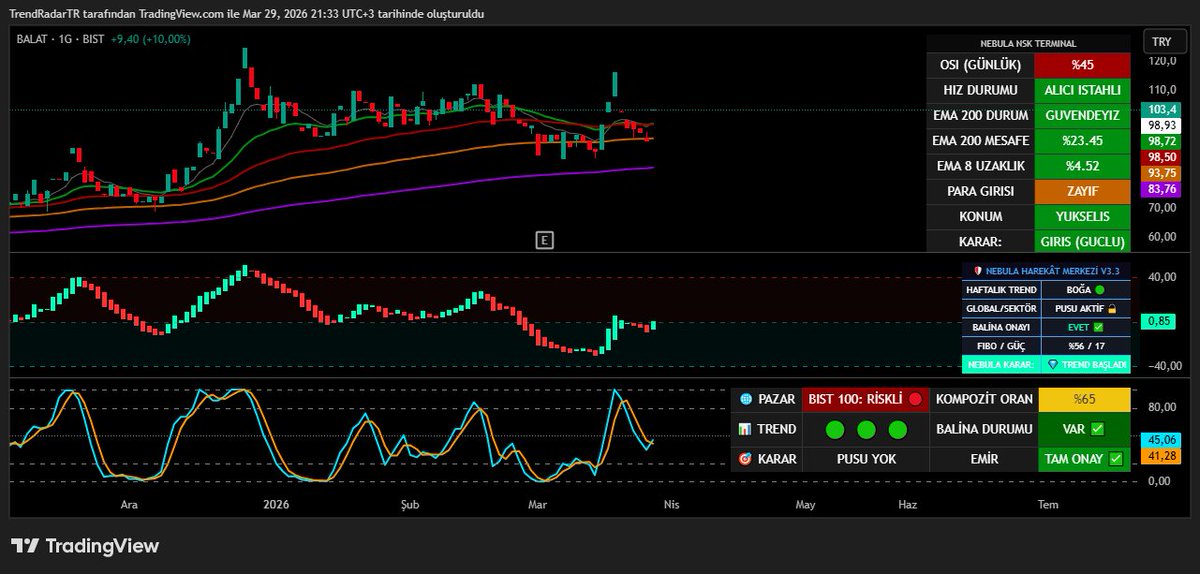Click the HIZ DURUMU label

(x=980, y=90)
